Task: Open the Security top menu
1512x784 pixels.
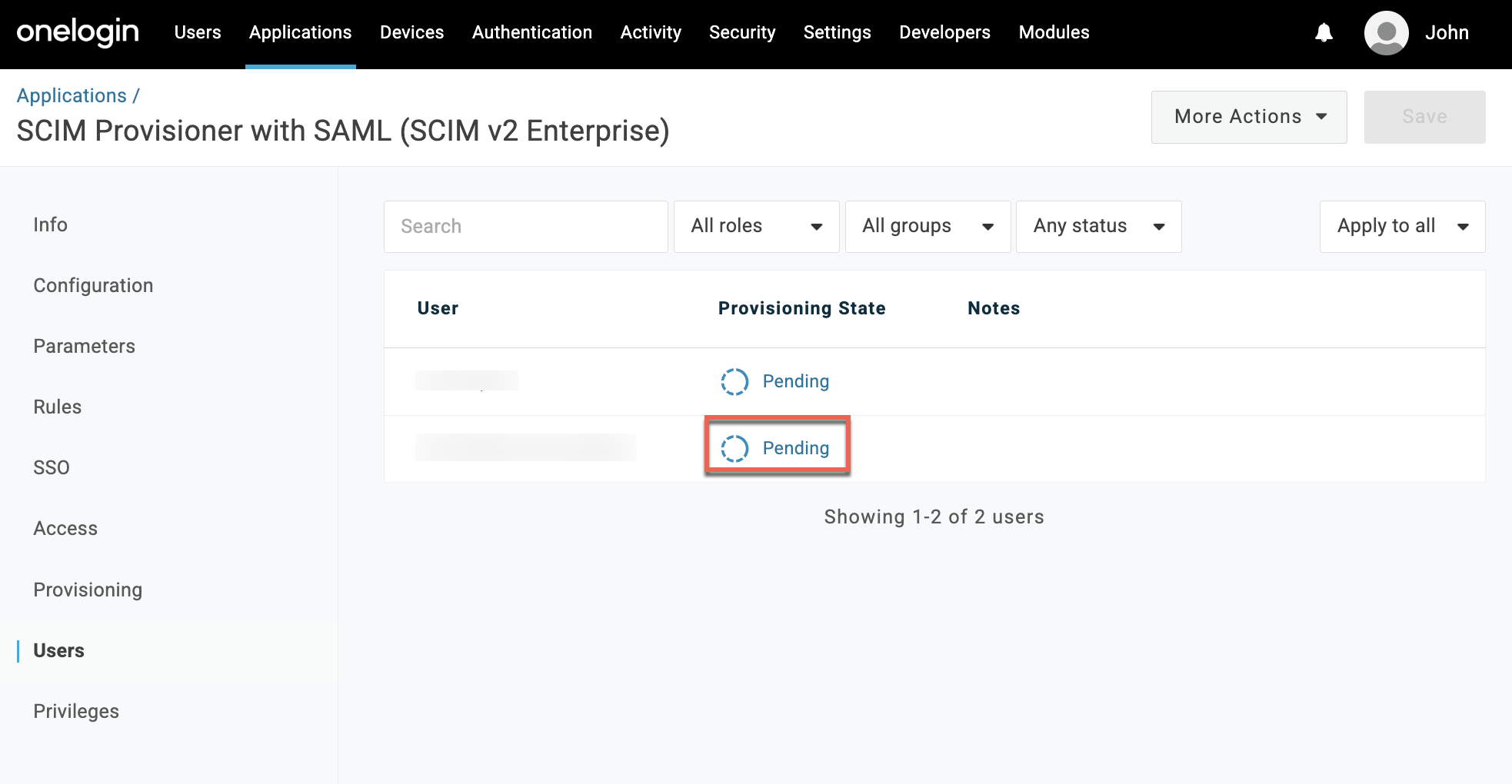Action: click(x=741, y=32)
